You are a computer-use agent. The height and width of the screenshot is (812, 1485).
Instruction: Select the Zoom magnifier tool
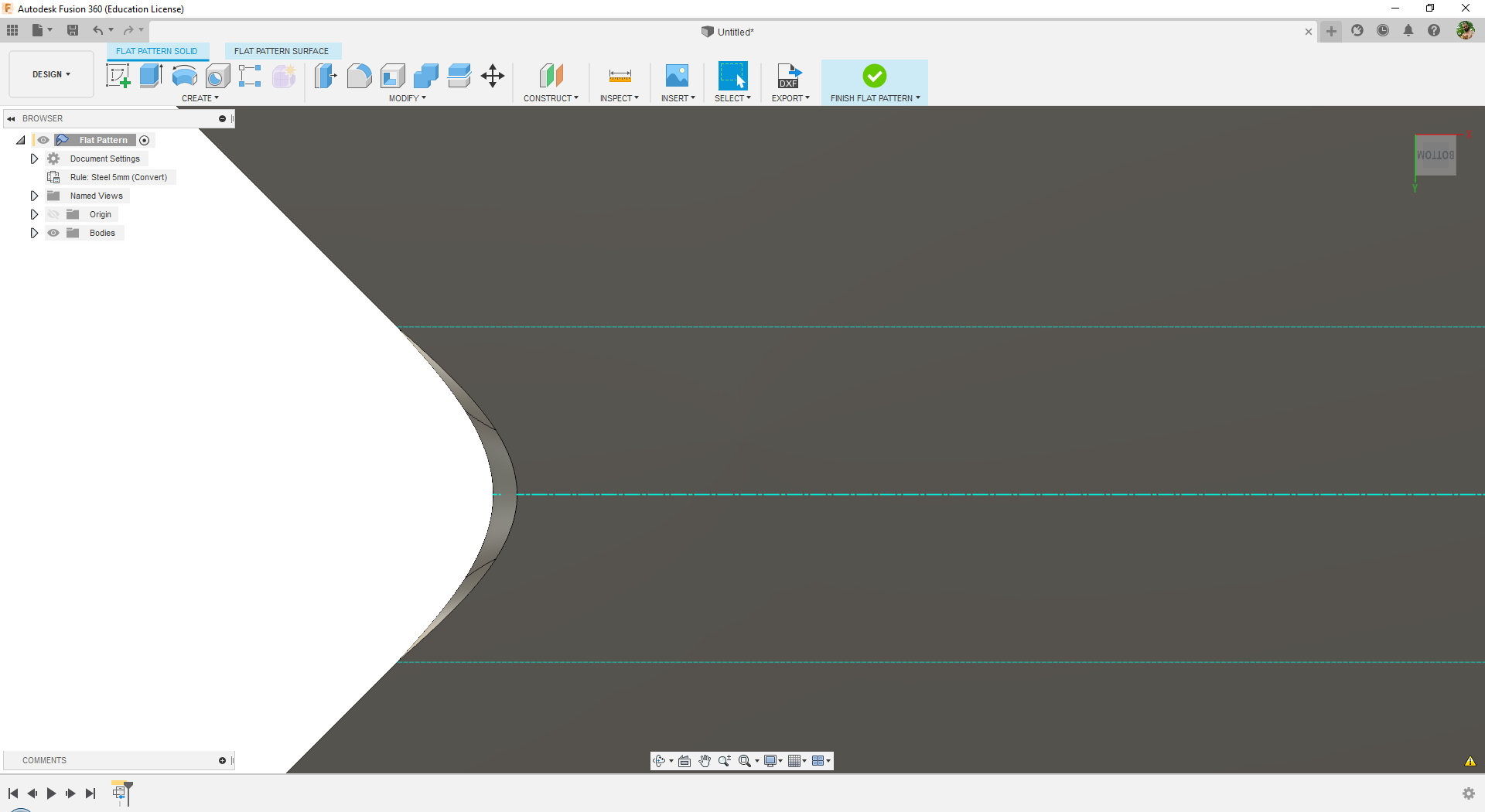[x=725, y=761]
